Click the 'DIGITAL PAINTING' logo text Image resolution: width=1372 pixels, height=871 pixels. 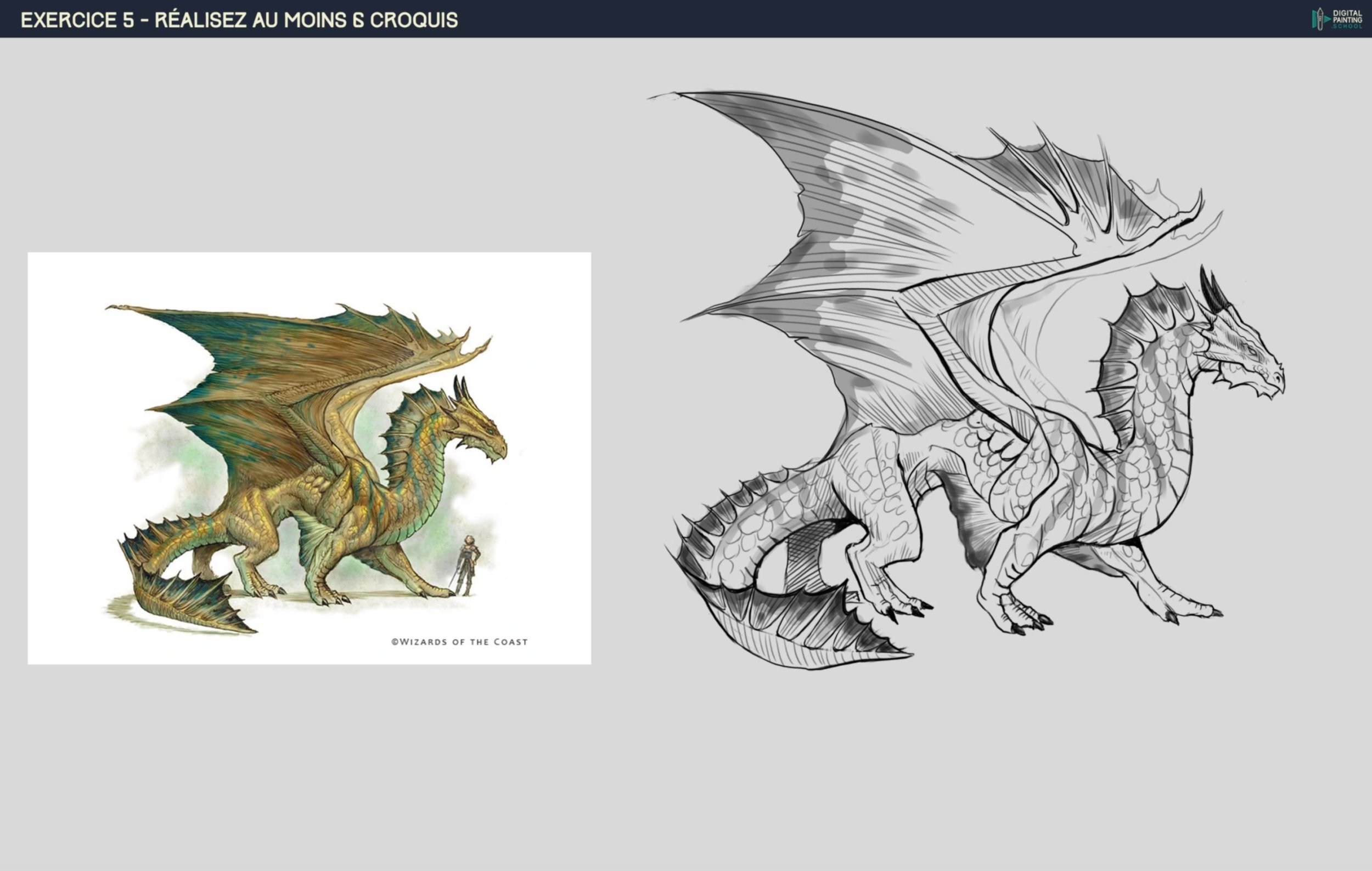tap(1348, 16)
